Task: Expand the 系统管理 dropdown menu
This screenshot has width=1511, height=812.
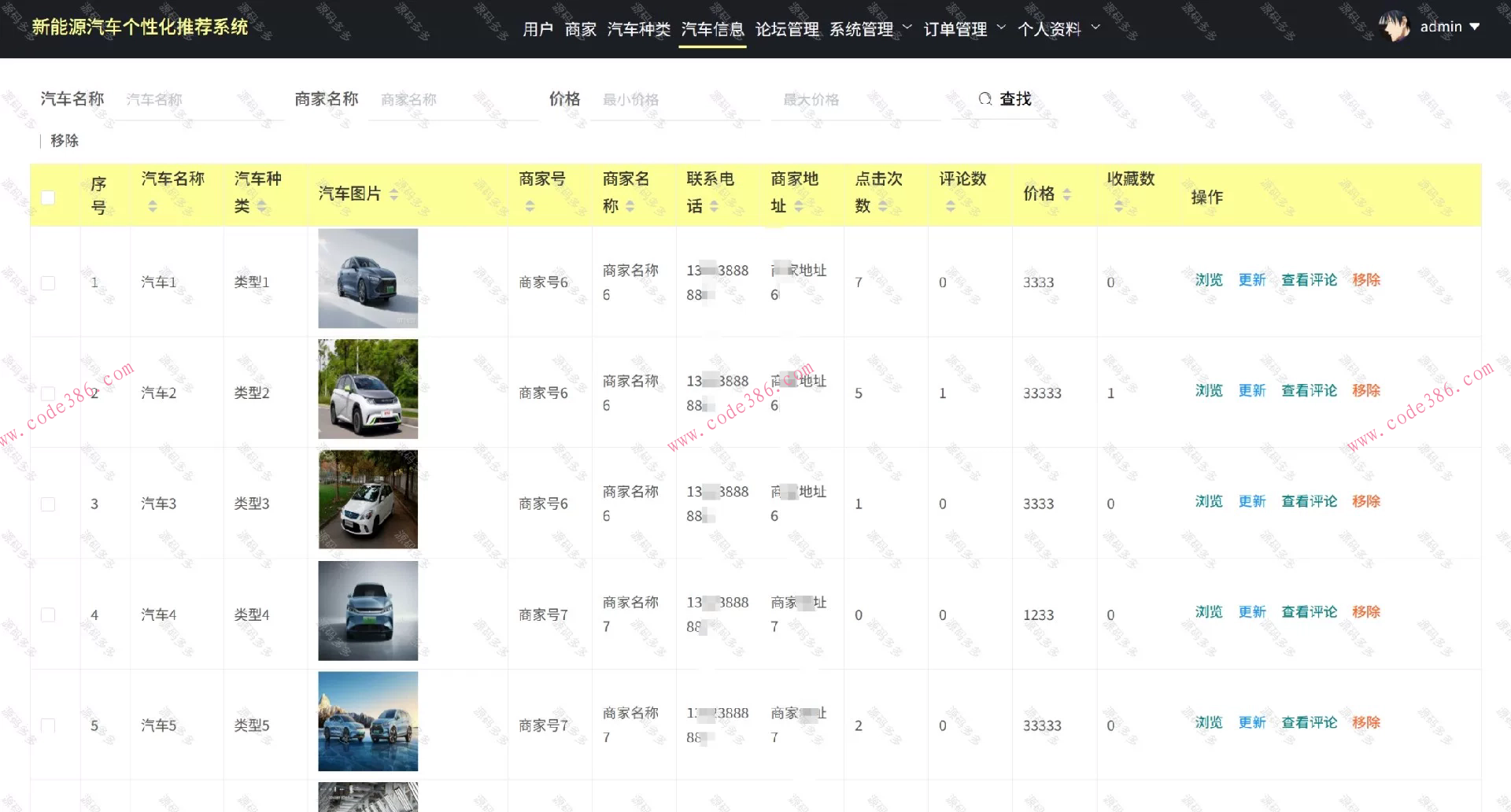Action: click(861, 29)
